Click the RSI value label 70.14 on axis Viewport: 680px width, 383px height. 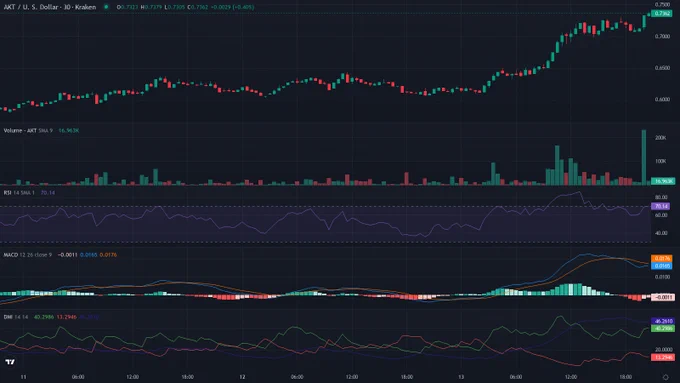661,206
